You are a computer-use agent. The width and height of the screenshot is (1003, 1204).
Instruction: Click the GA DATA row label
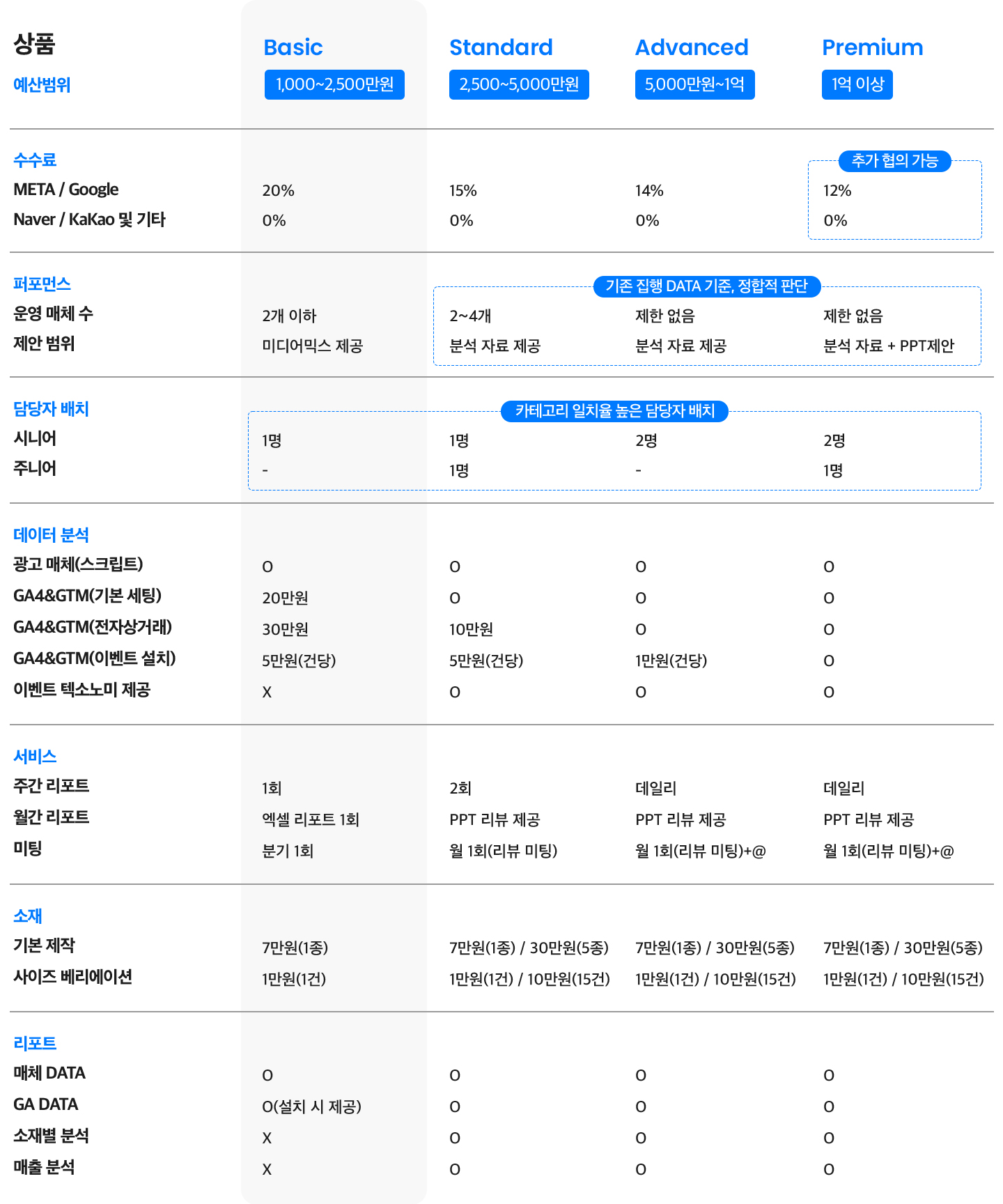coord(45,1104)
